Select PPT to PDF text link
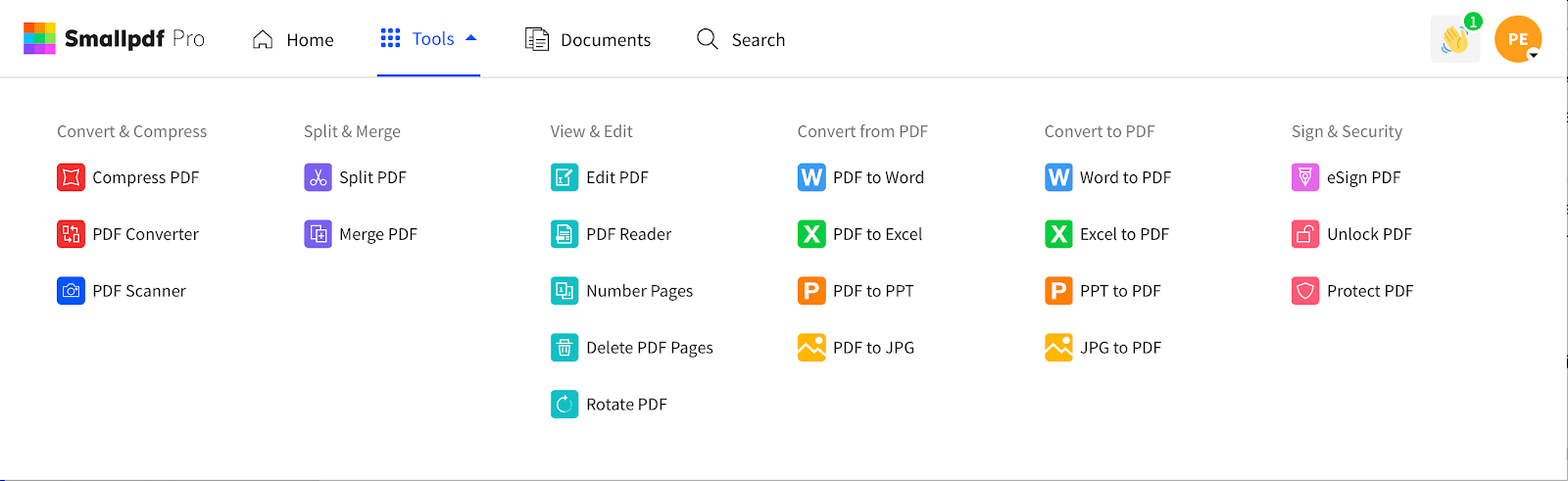Image resolution: width=1568 pixels, height=481 pixels. point(1121,291)
